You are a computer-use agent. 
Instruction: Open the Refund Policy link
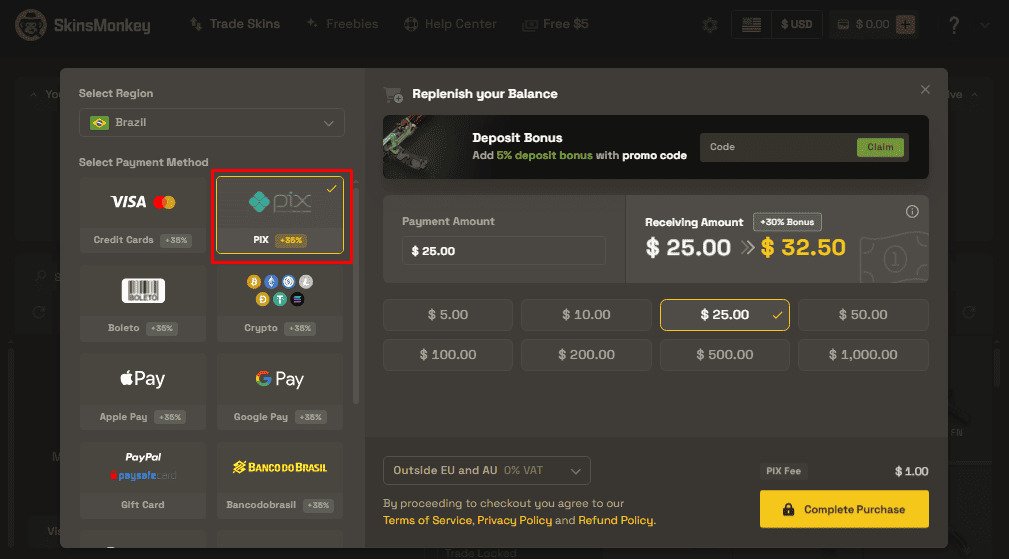point(615,520)
